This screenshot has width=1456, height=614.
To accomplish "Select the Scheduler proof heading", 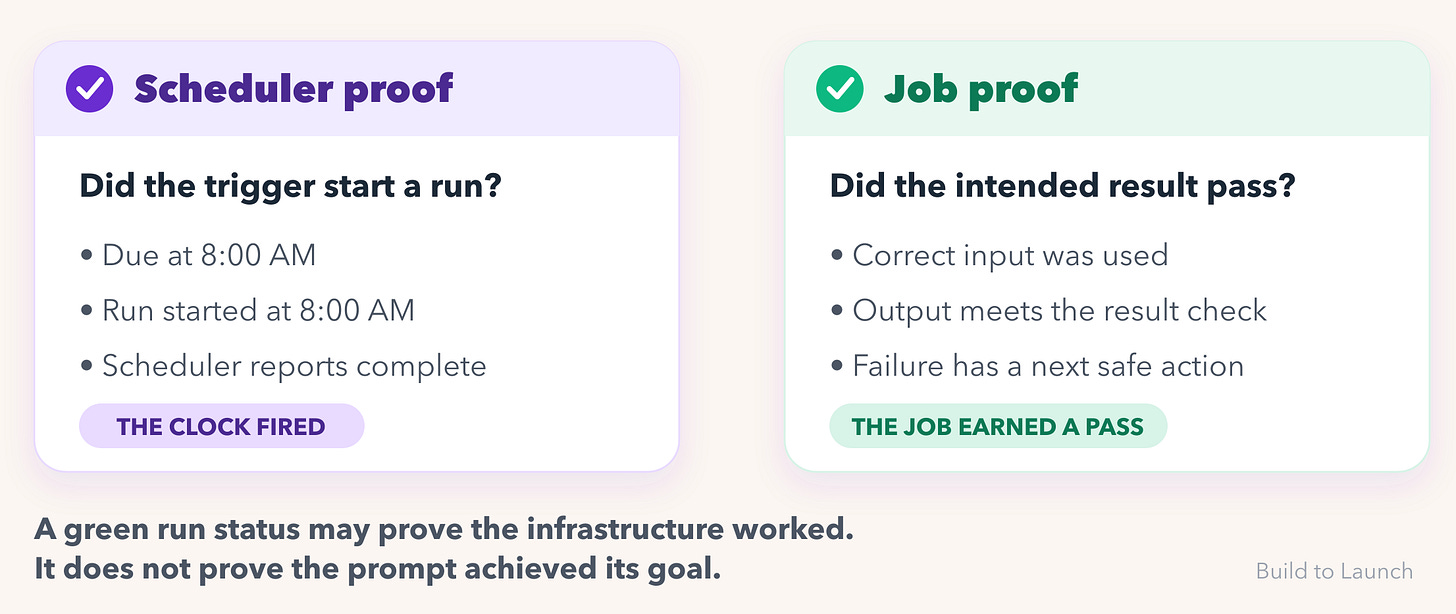I will point(293,89).
